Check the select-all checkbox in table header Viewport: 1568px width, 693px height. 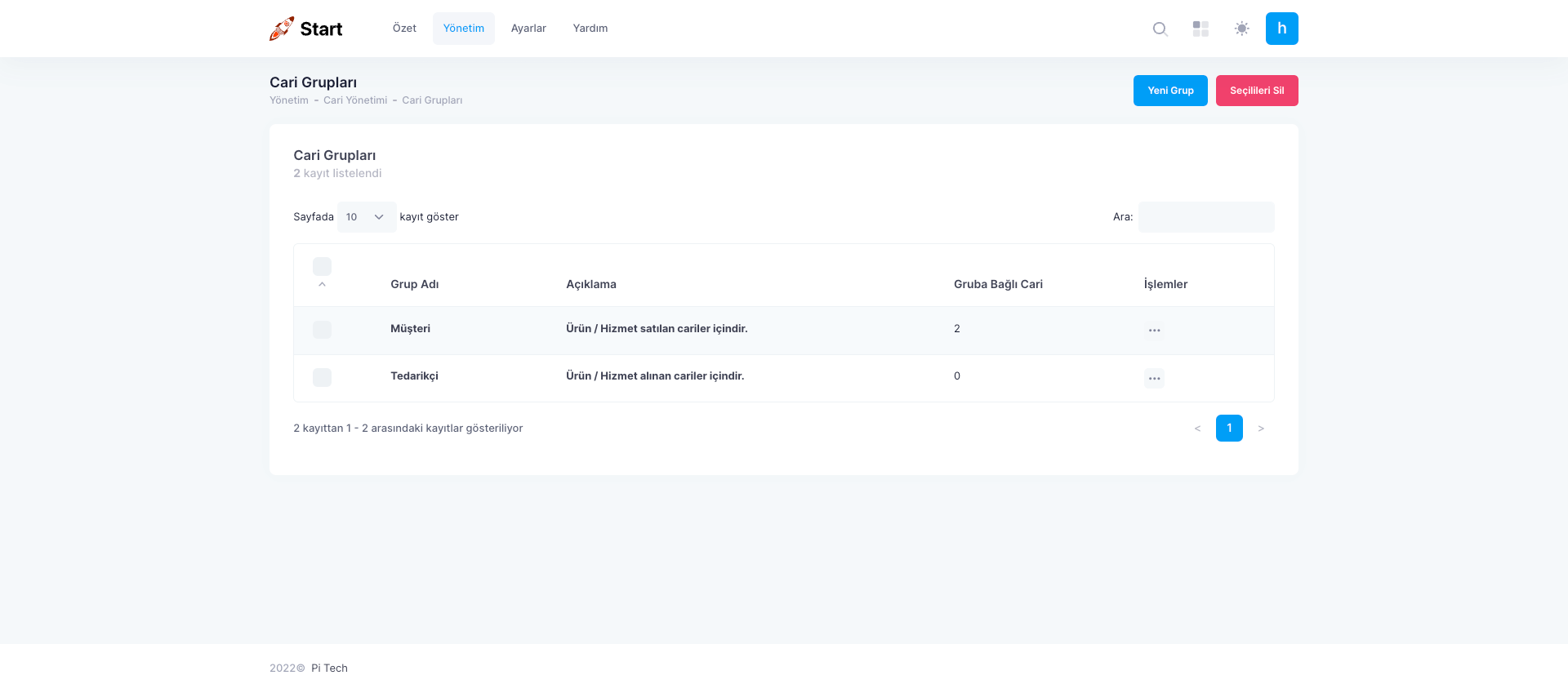coord(322,266)
